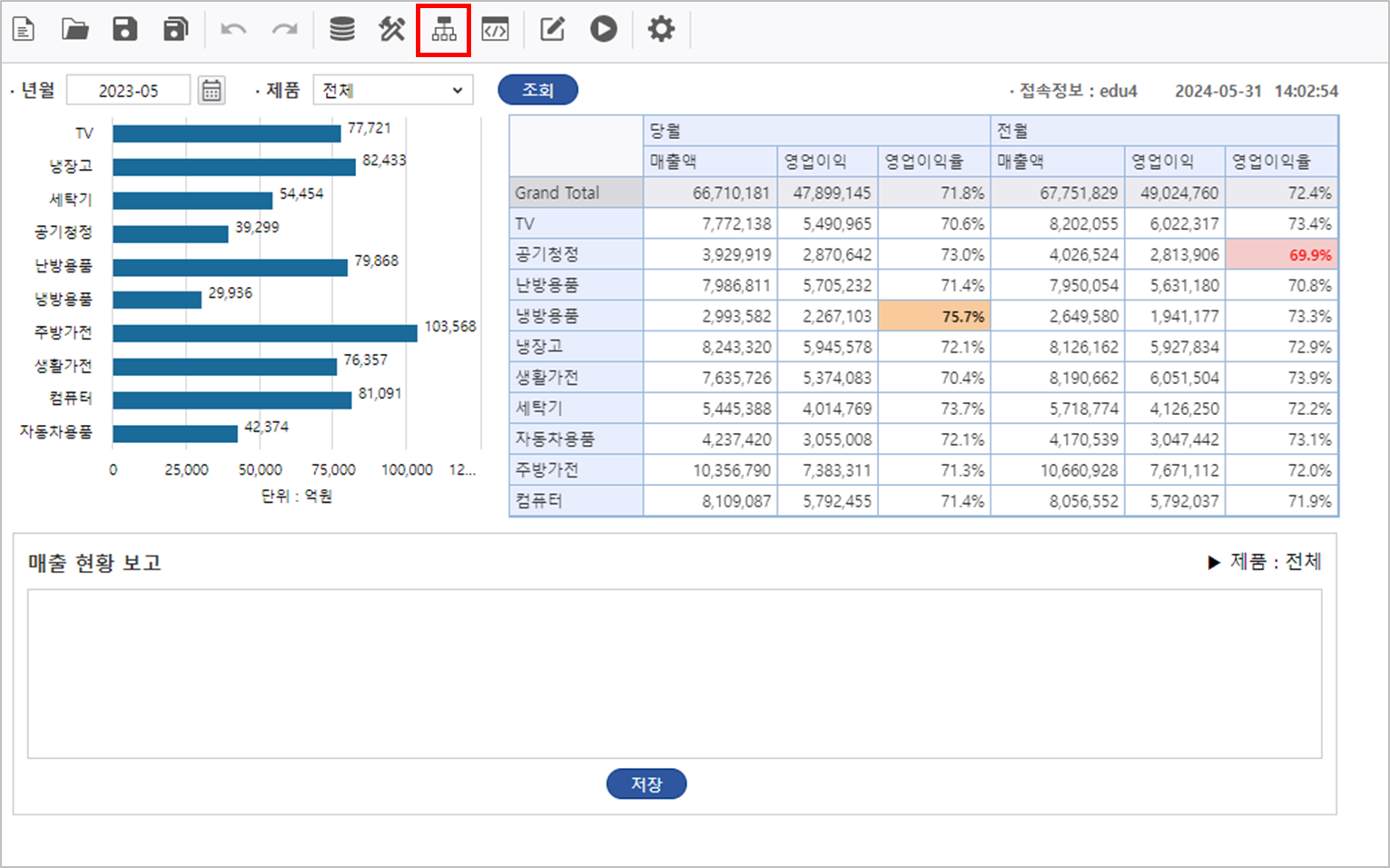Click the 전월 영업이익률 column header

pyautogui.click(x=1282, y=162)
